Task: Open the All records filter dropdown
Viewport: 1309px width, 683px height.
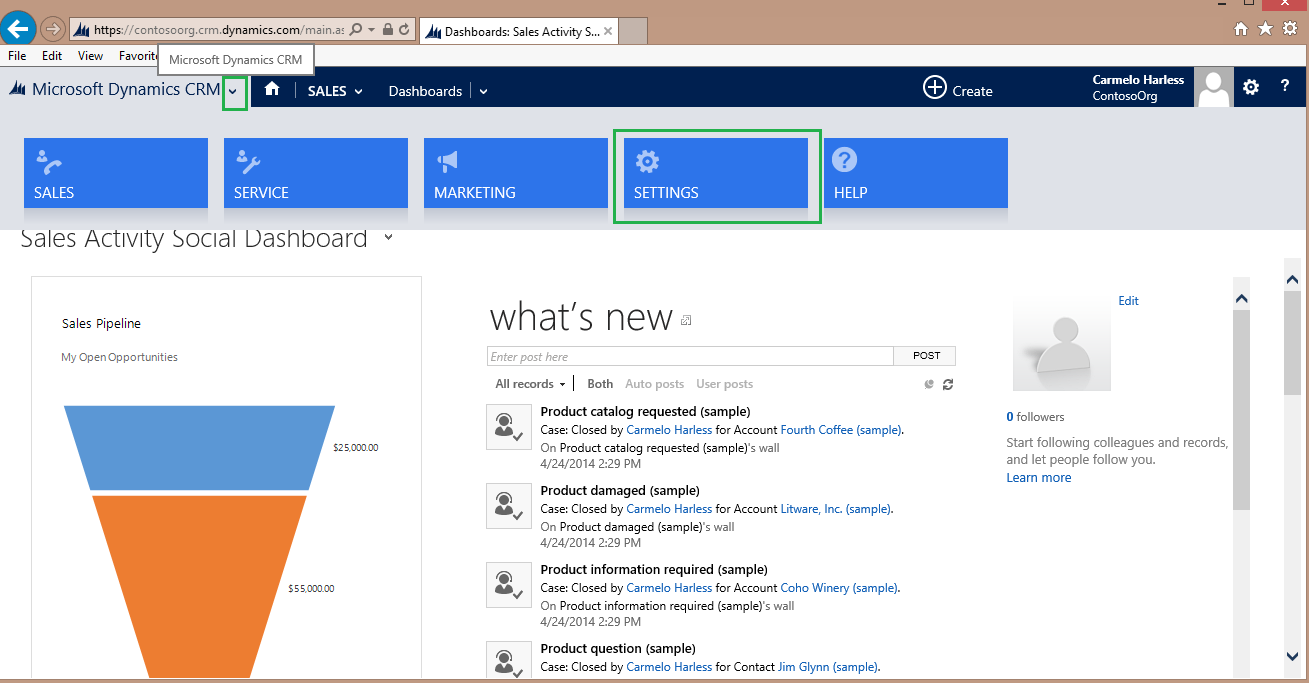Action: [x=528, y=383]
